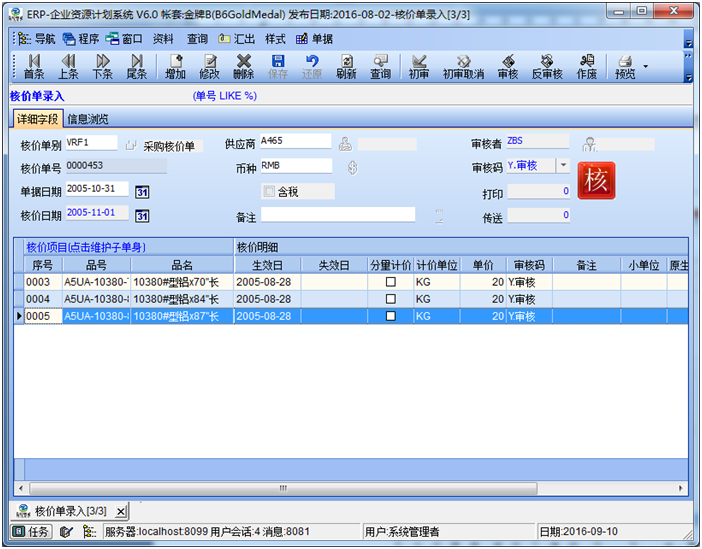Open calendar for 单据日期
The image size is (702, 549).
point(142,192)
